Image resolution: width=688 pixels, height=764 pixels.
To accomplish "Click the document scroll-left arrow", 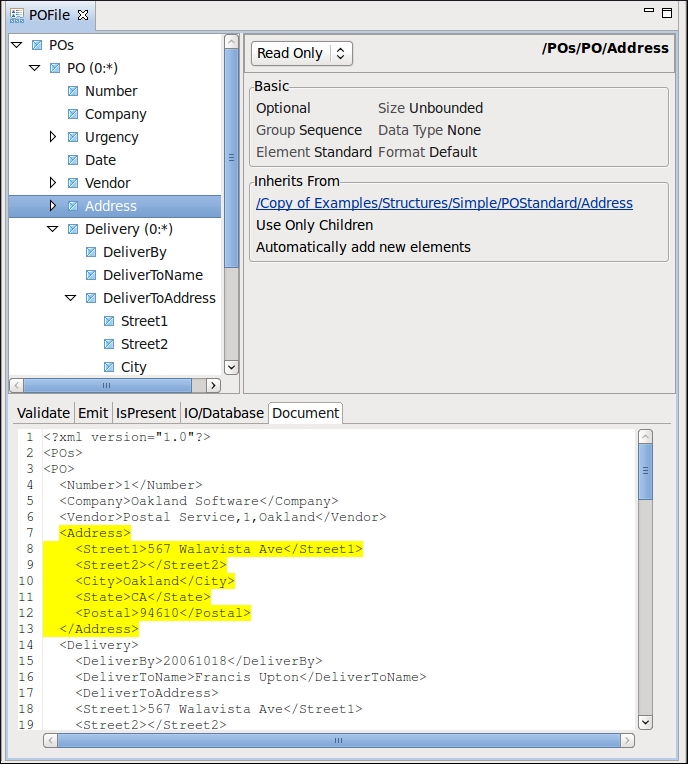I will tap(50, 741).
